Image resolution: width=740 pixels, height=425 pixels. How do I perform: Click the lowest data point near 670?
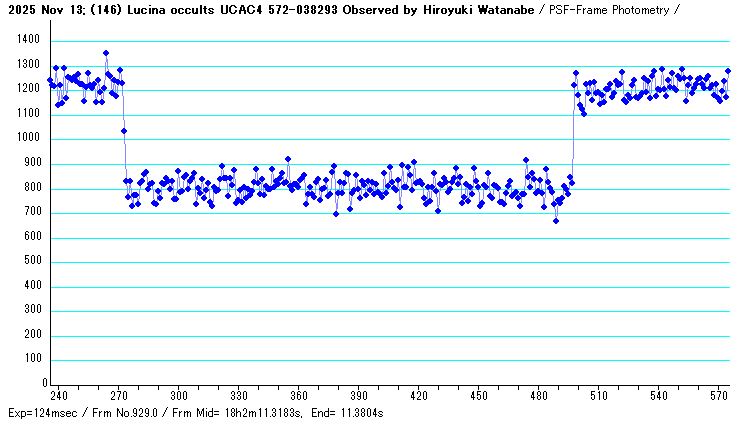point(556,221)
